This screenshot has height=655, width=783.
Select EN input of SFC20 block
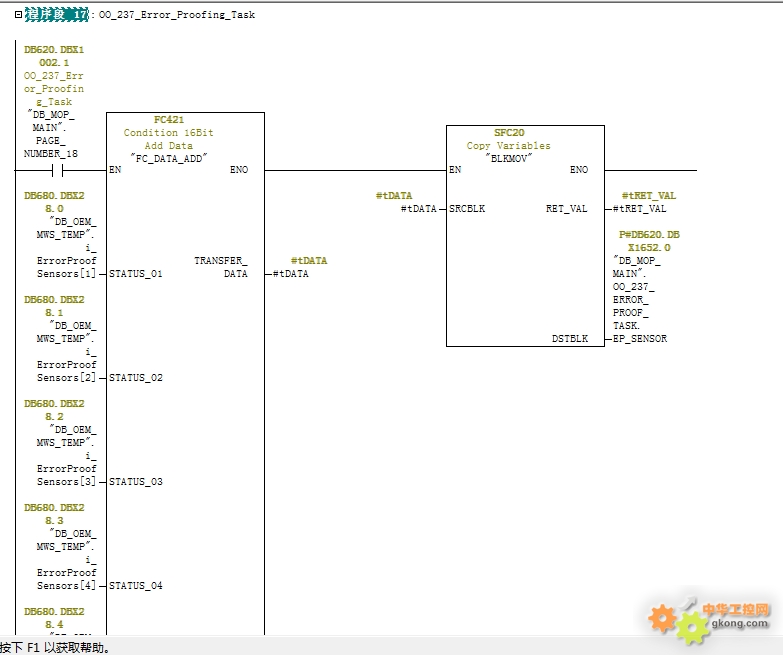[455, 170]
